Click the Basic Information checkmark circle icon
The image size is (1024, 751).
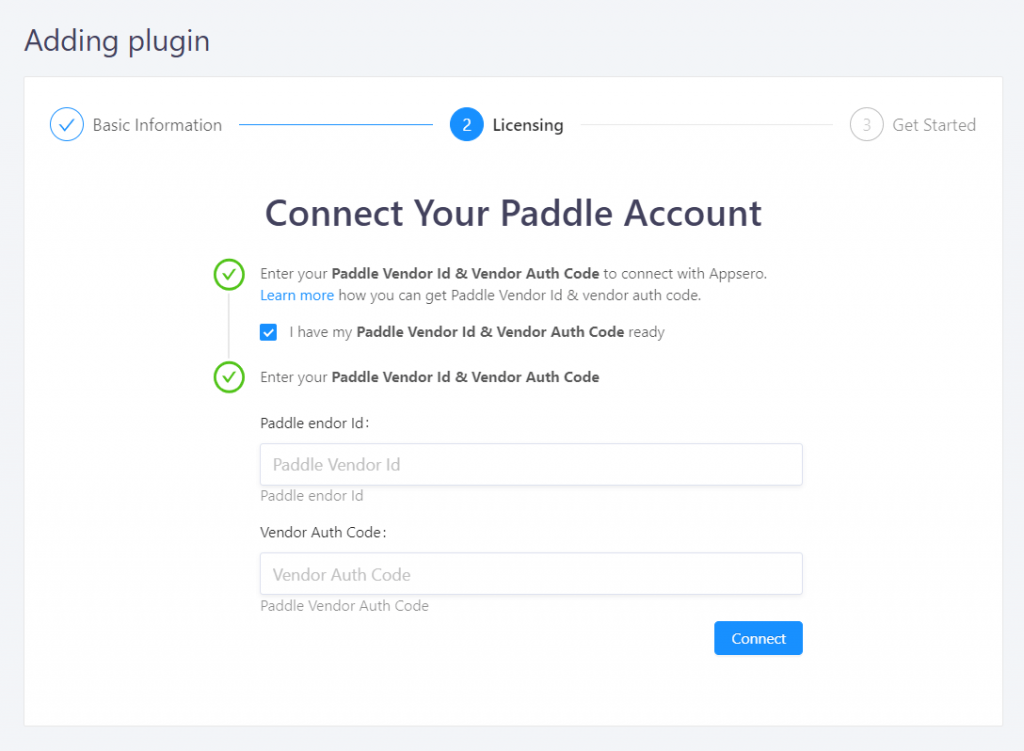tap(67, 124)
